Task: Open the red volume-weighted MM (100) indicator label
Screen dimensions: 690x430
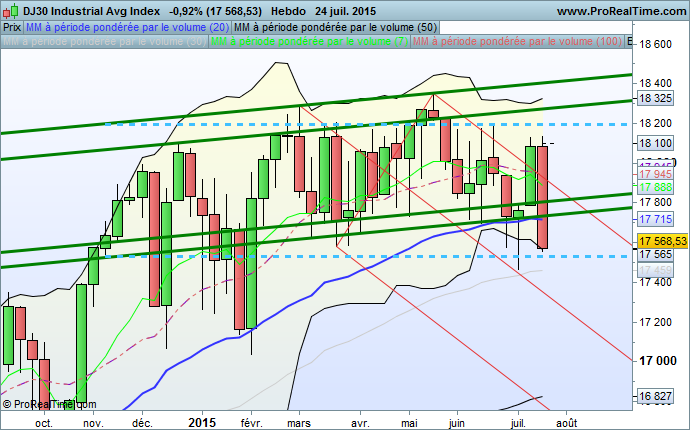Action: click(517, 41)
